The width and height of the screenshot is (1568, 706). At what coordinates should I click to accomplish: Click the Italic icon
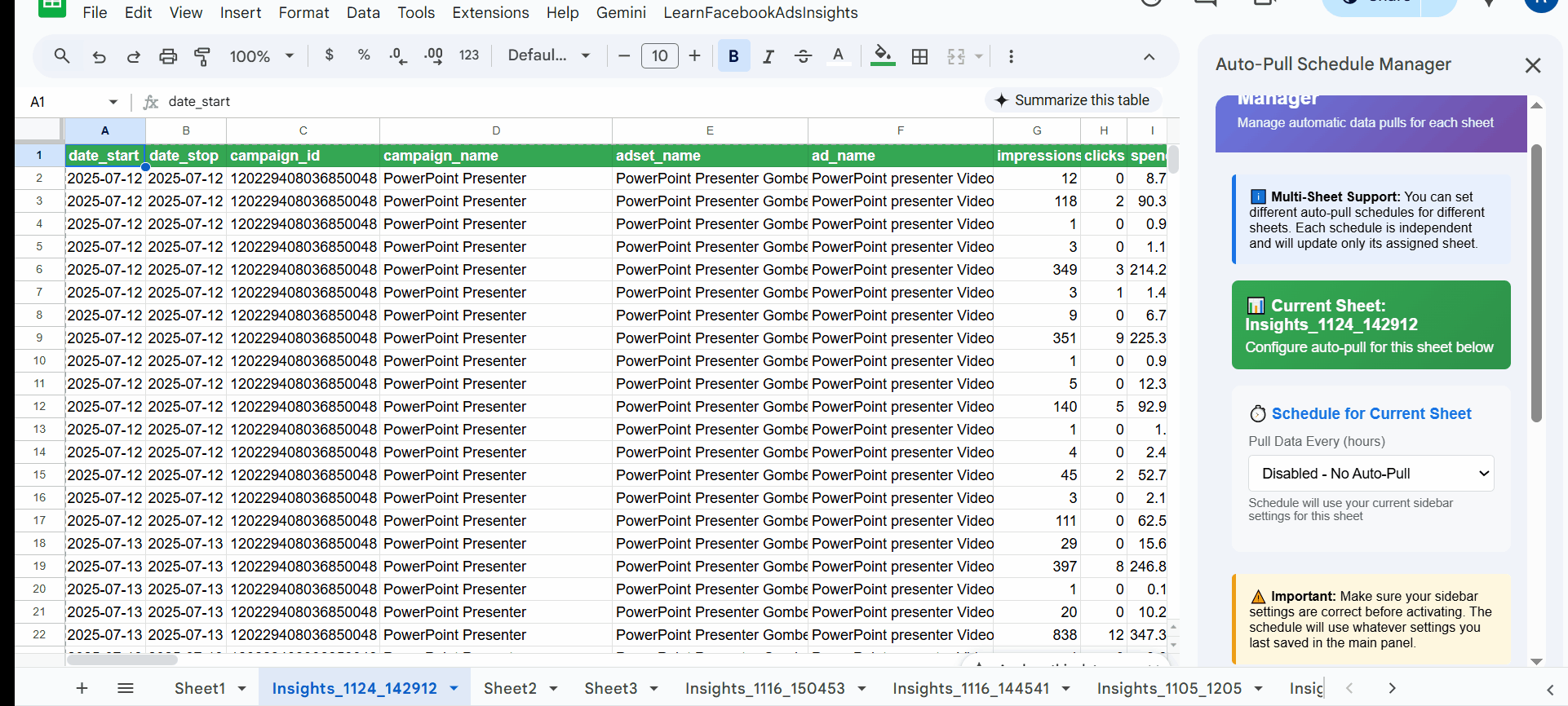[768, 56]
